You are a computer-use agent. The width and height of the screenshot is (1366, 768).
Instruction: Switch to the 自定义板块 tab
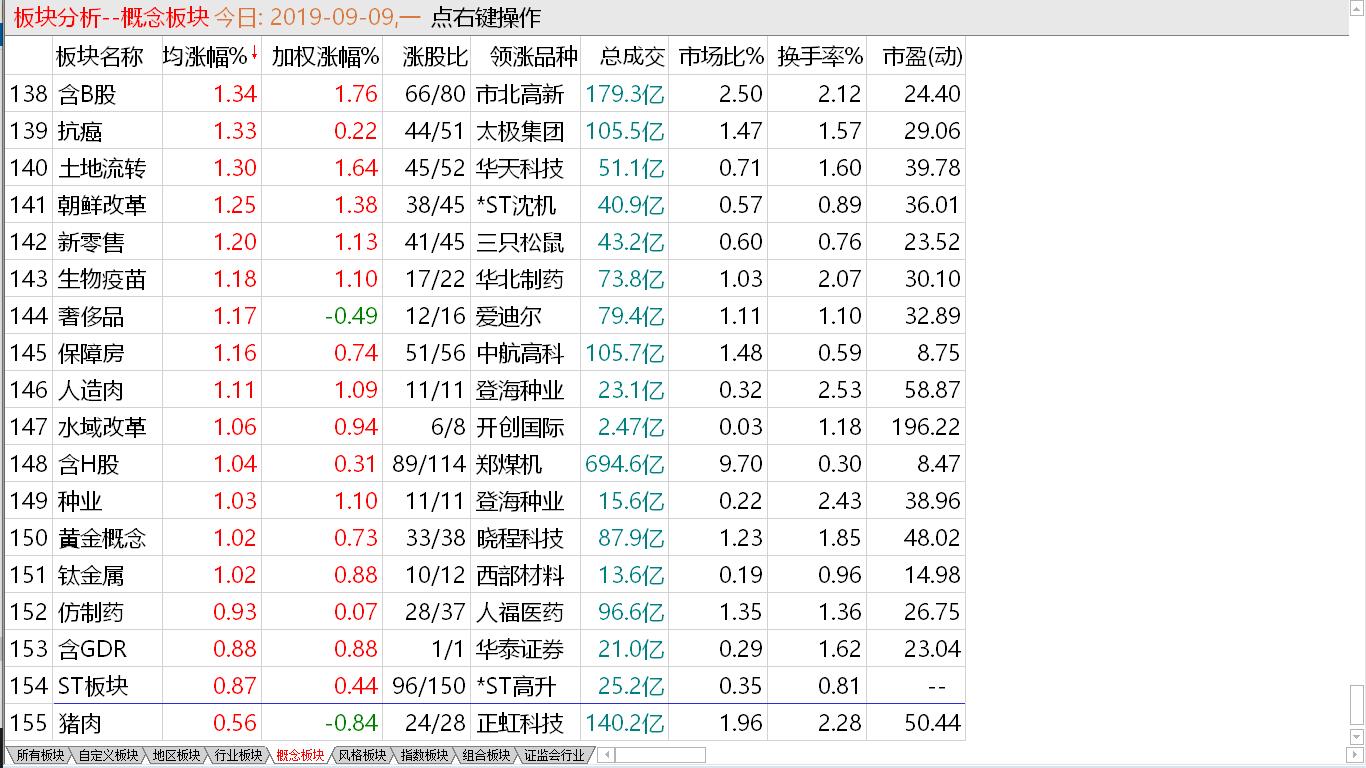point(108,756)
